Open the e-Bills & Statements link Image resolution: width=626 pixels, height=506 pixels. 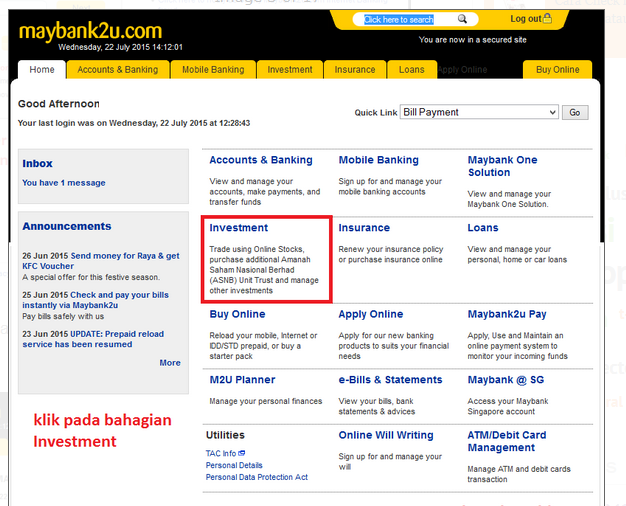[390, 379]
